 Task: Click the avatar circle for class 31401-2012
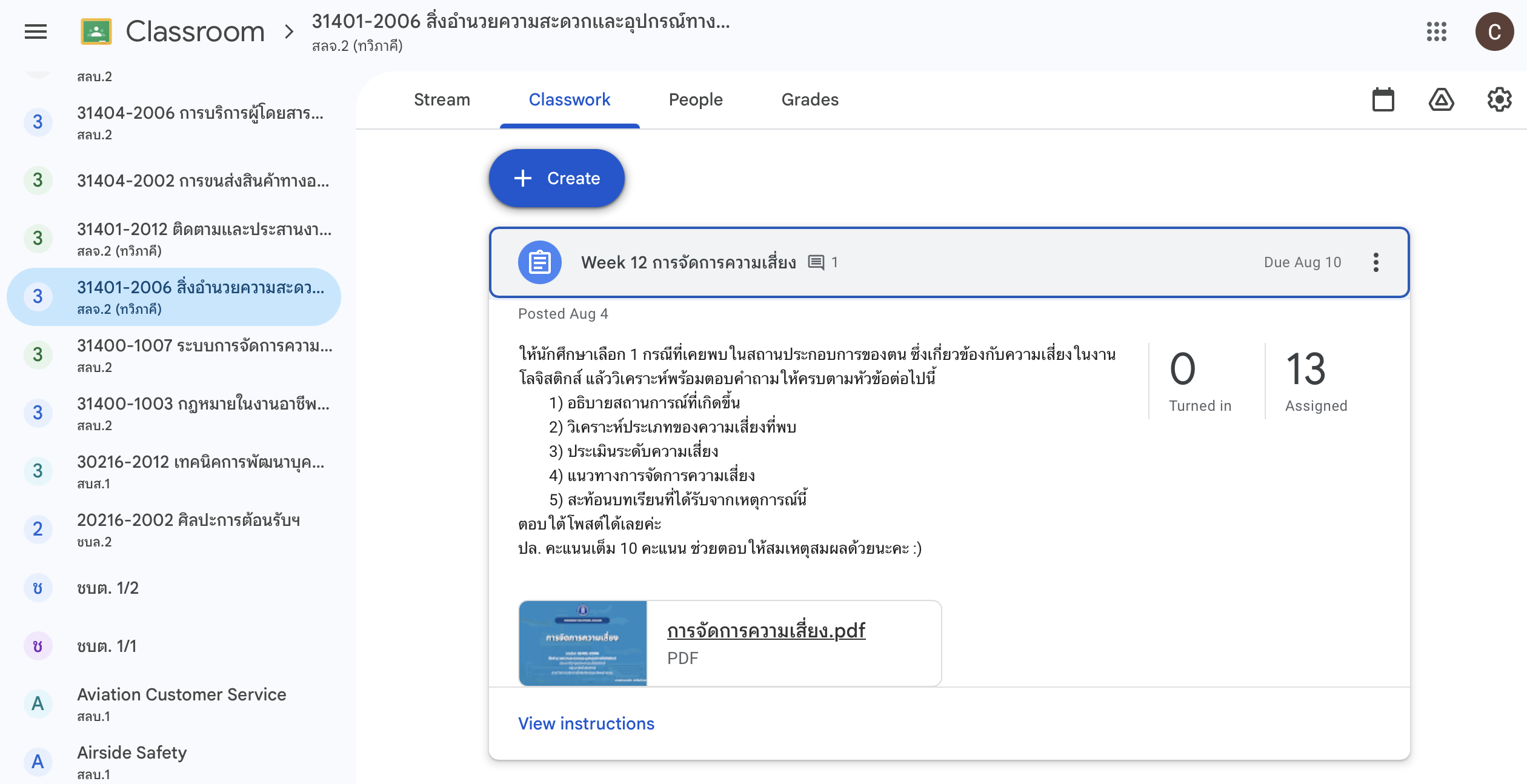click(x=38, y=239)
